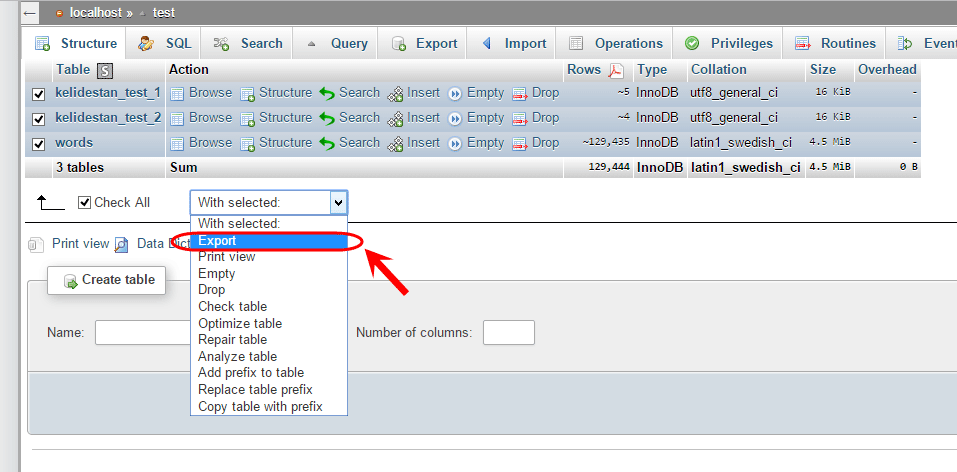The image size is (957, 472).
Task: Click the Drop icon for kelidestan_test_1
Action: 519,93
